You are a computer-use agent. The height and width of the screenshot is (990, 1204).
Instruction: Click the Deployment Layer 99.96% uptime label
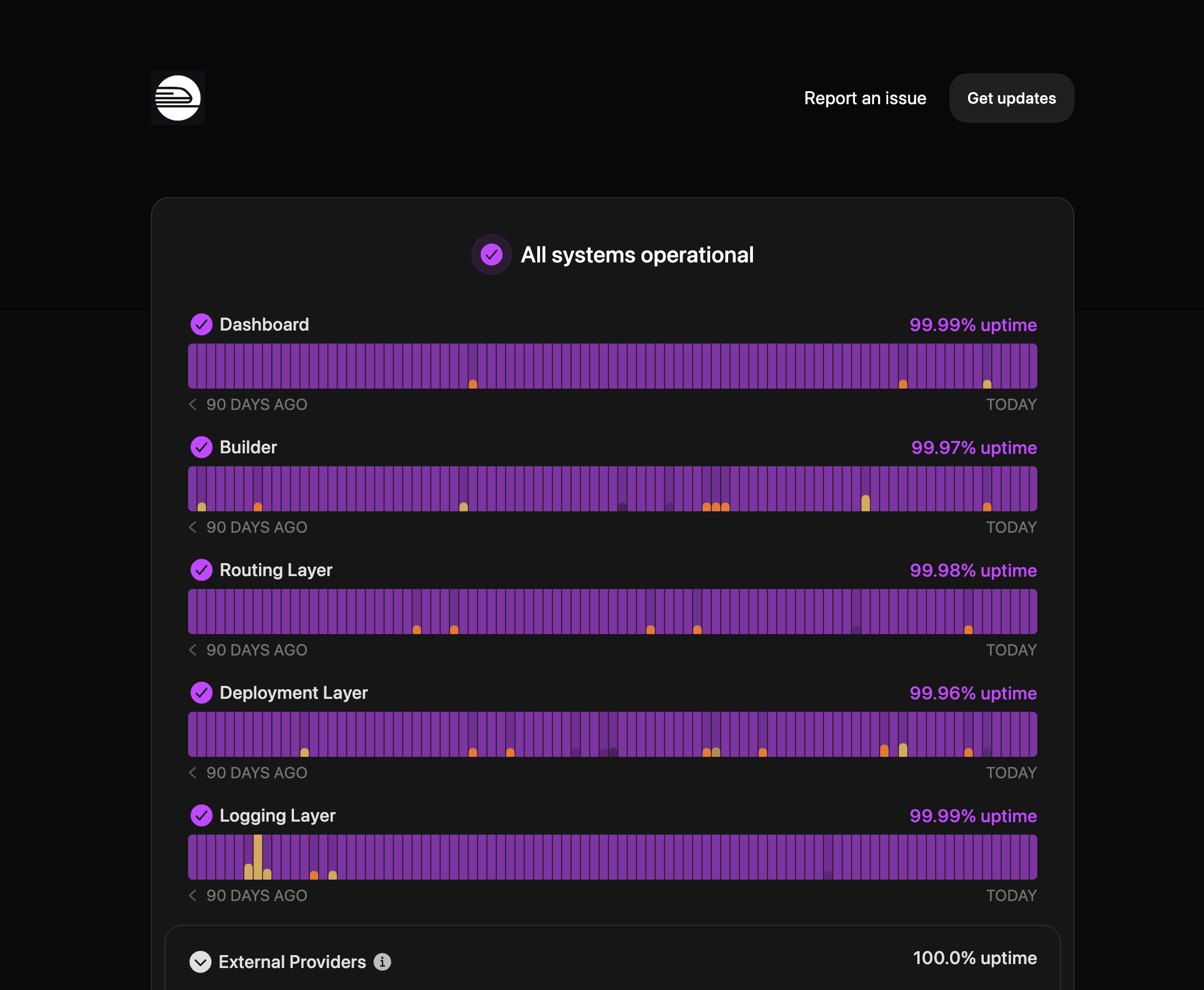coord(973,693)
